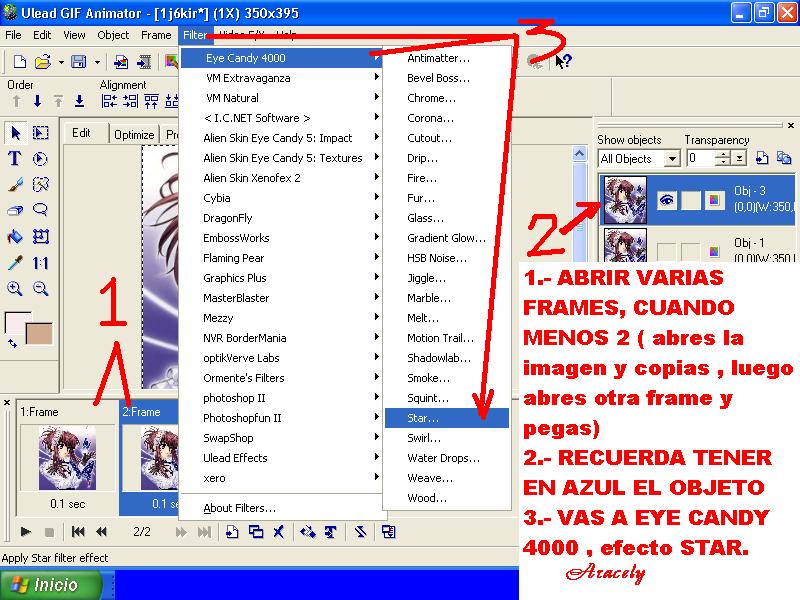Viewport: 800px width, 600px height.
Task: Click the 1:1 actual size tool
Action: point(40,263)
